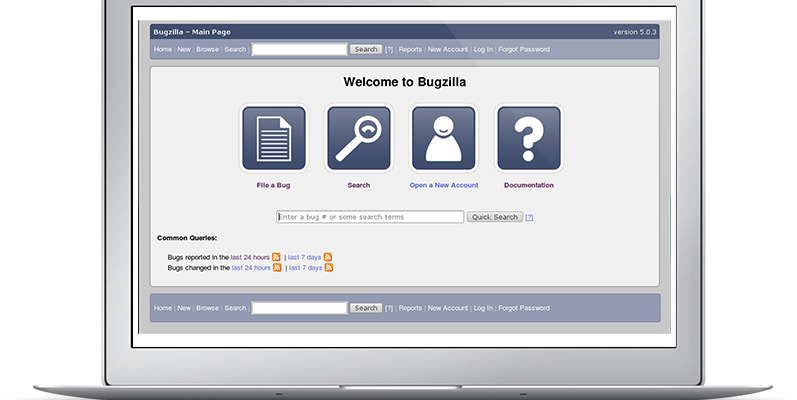Image resolution: width=797 pixels, height=400 pixels.
Task: Open the Documentation question mark icon
Action: click(529, 138)
